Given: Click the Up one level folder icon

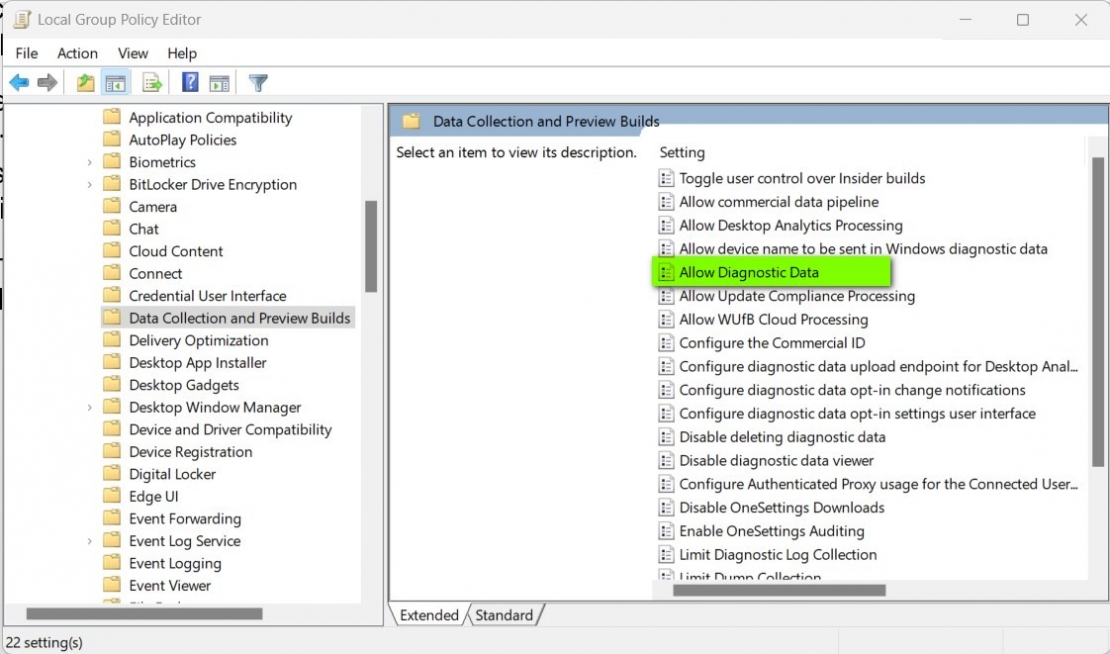Looking at the screenshot, I should coord(85,82).
